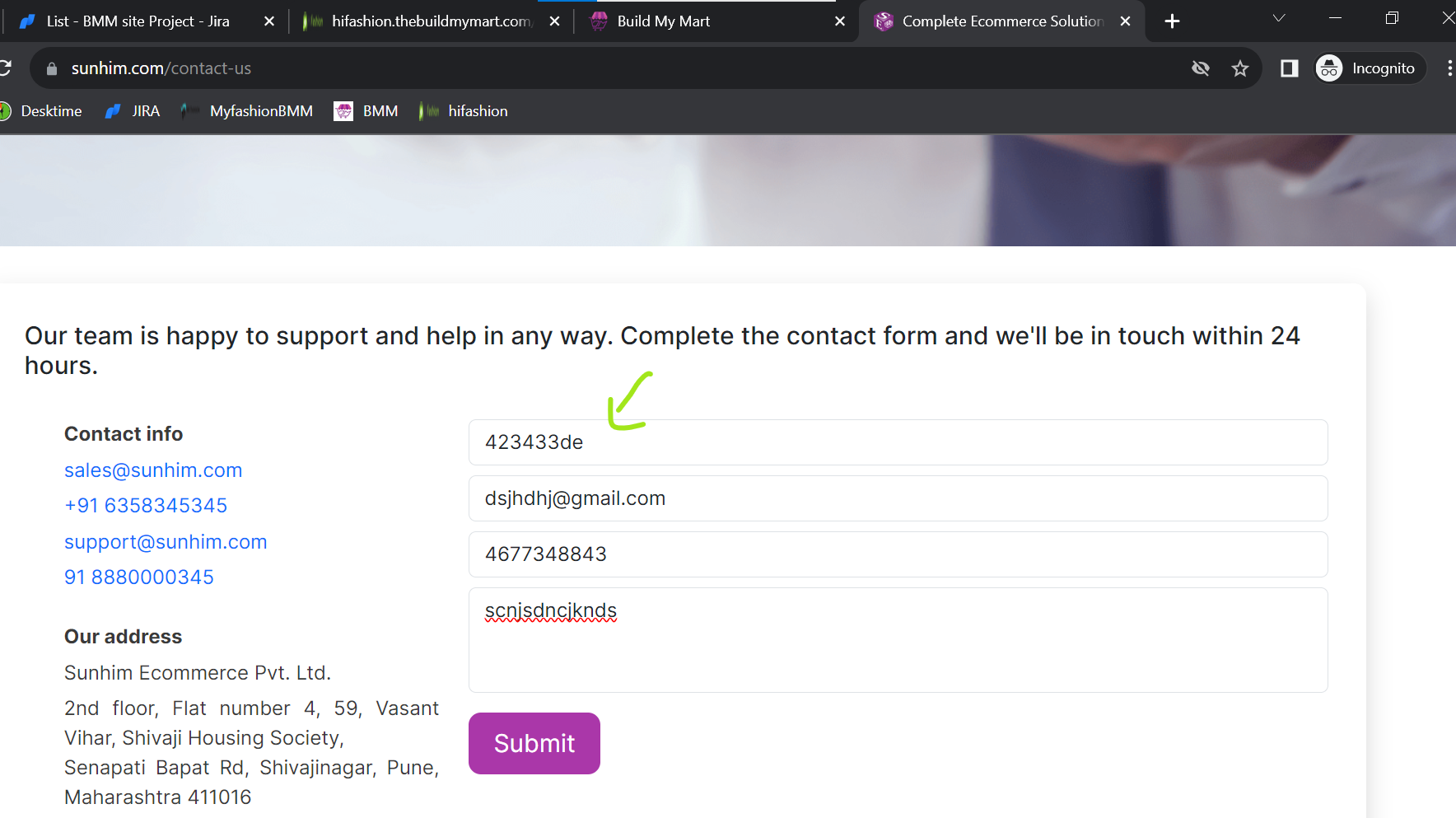Screen dimensions: 1456x818
Task: Submit the contact form
Action: (x=534, y=743)
